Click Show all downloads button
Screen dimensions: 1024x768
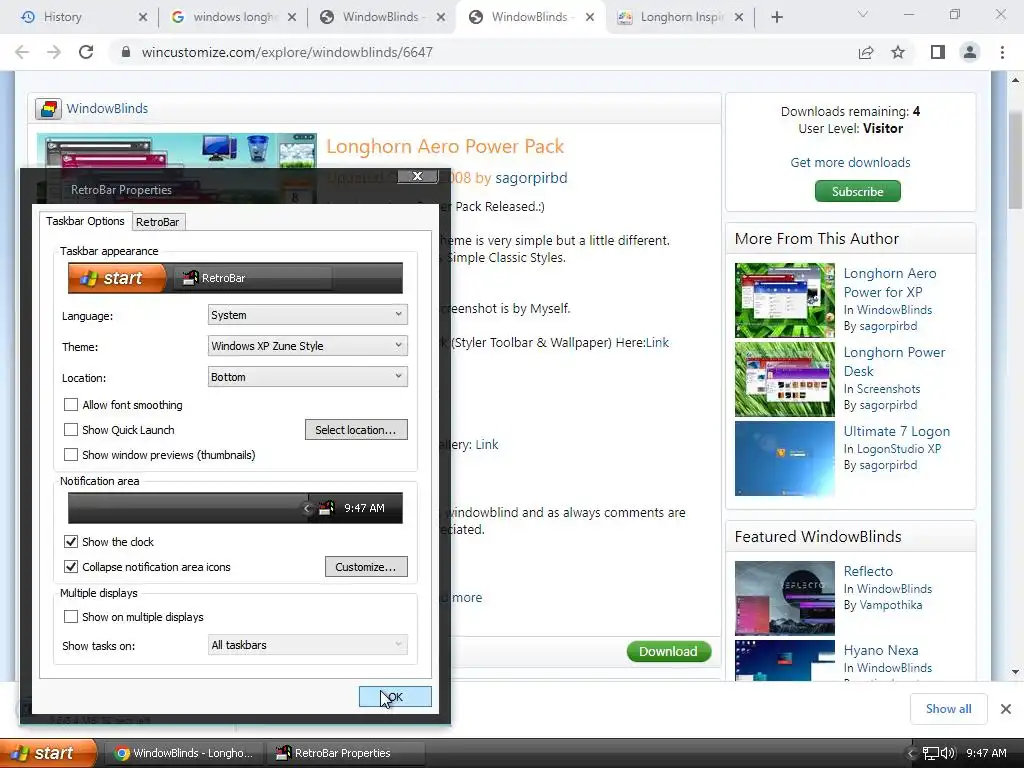[x=948, y=709]
